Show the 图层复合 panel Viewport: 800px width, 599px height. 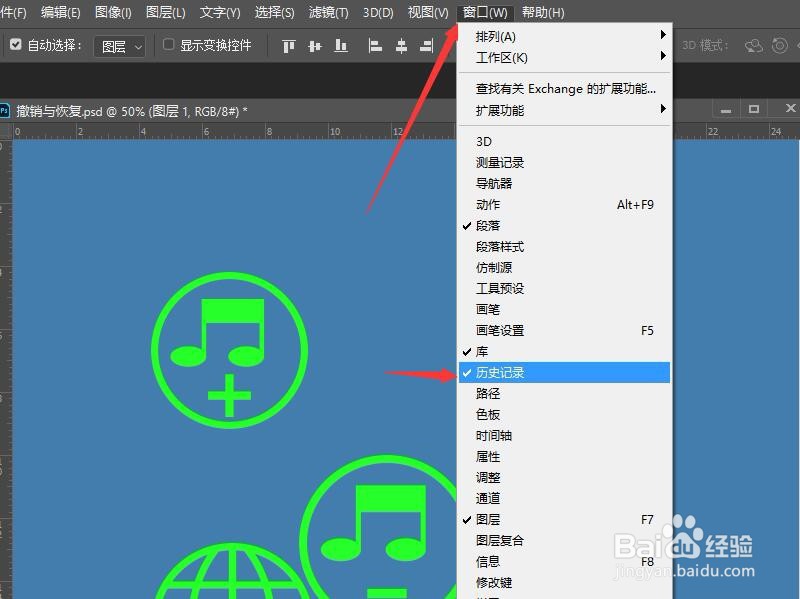tap(564, 540)
